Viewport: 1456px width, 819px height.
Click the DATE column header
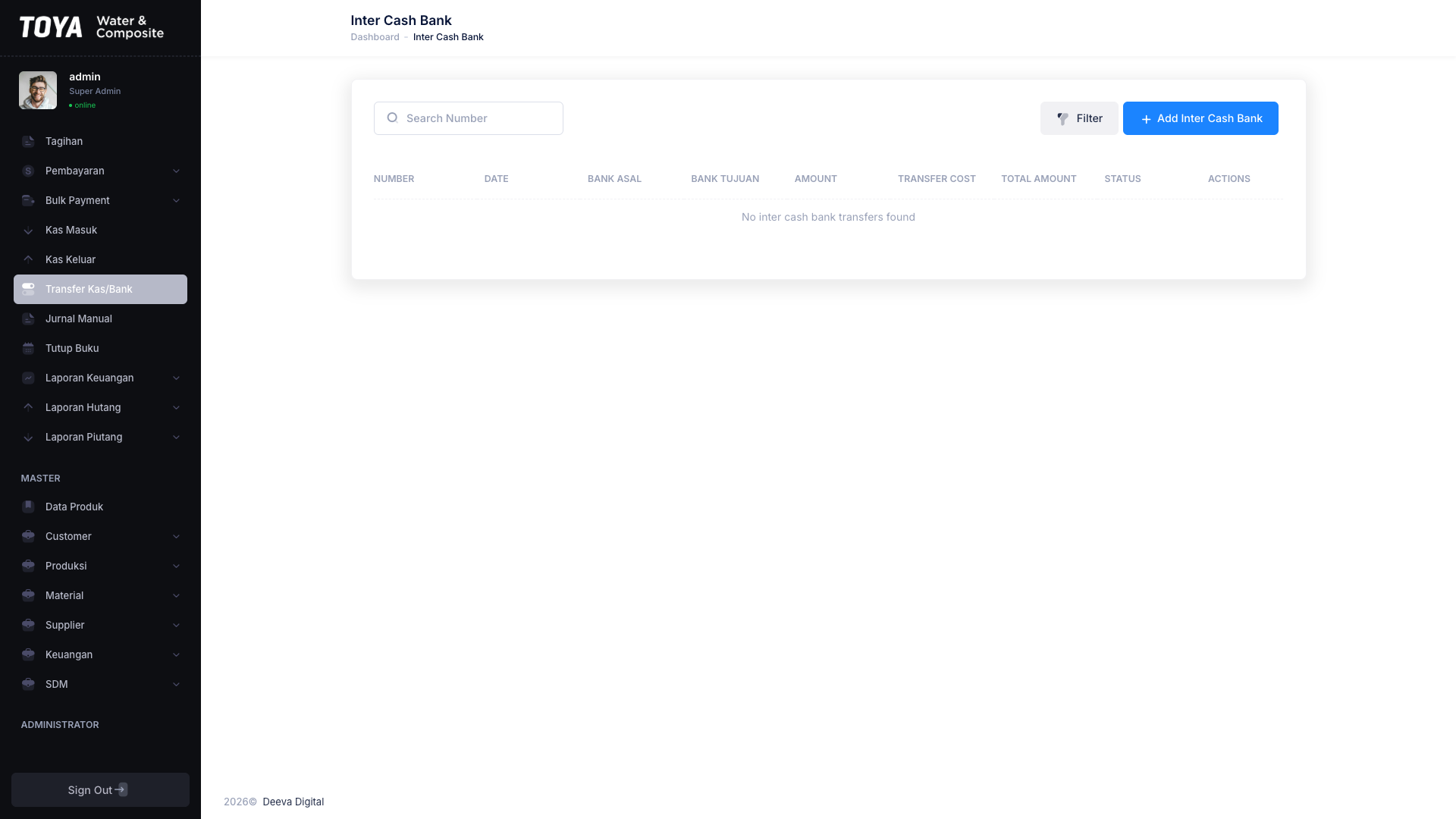coord(496,179)
